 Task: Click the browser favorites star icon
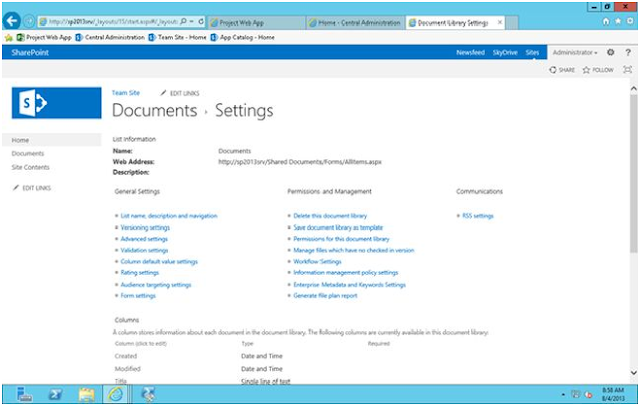pyautogui.click(x=618, y=21)
